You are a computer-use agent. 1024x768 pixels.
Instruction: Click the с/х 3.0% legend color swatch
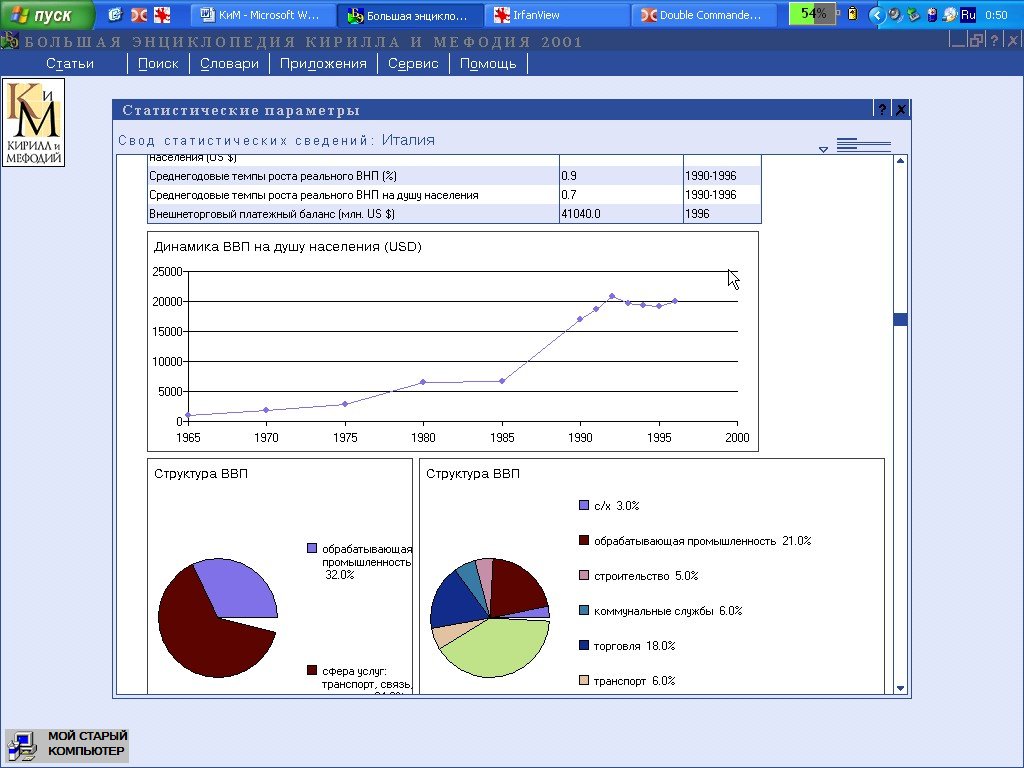pyautogui.click(x=583, y=506)
